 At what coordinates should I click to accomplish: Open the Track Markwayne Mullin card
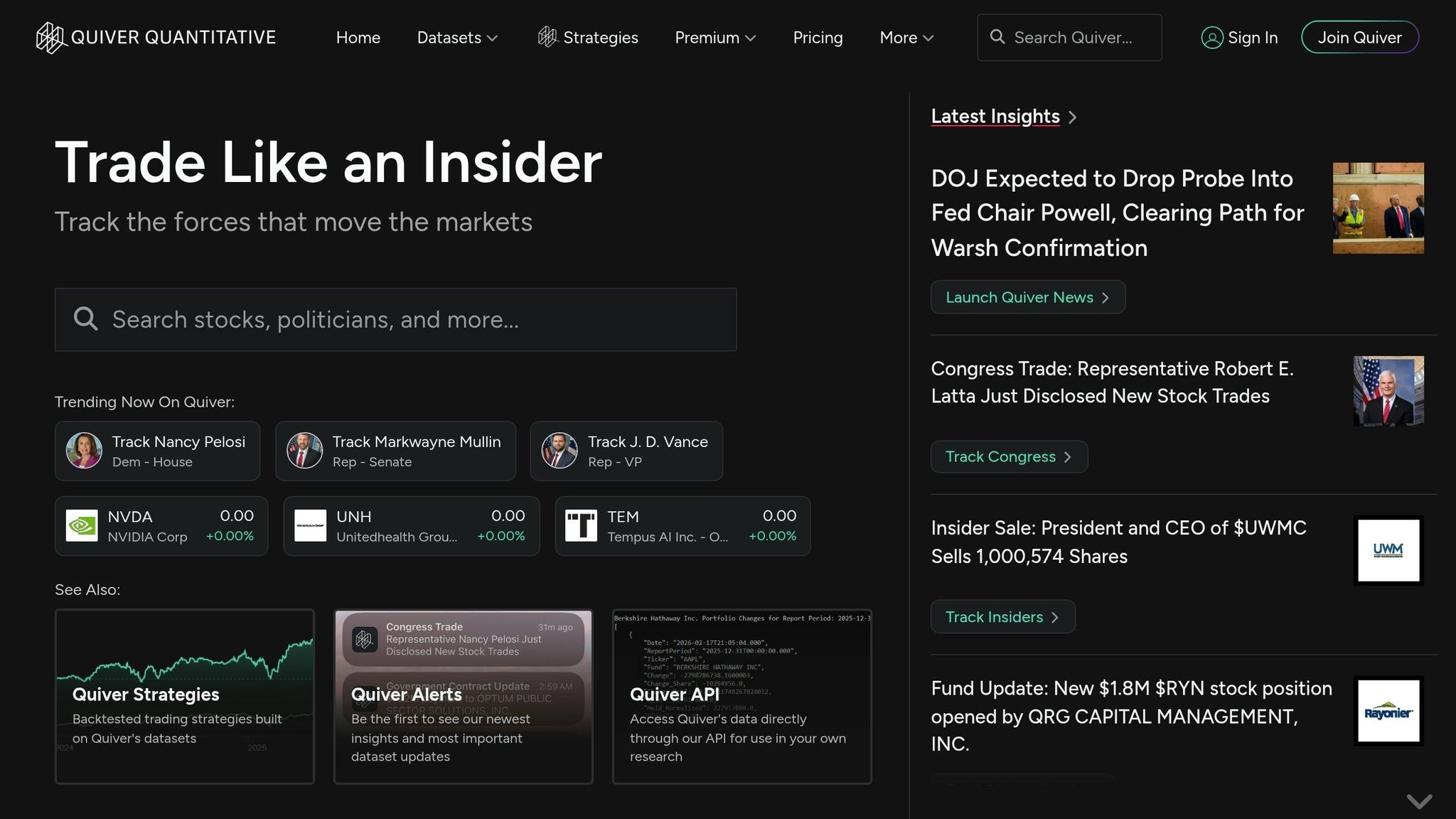395,451
